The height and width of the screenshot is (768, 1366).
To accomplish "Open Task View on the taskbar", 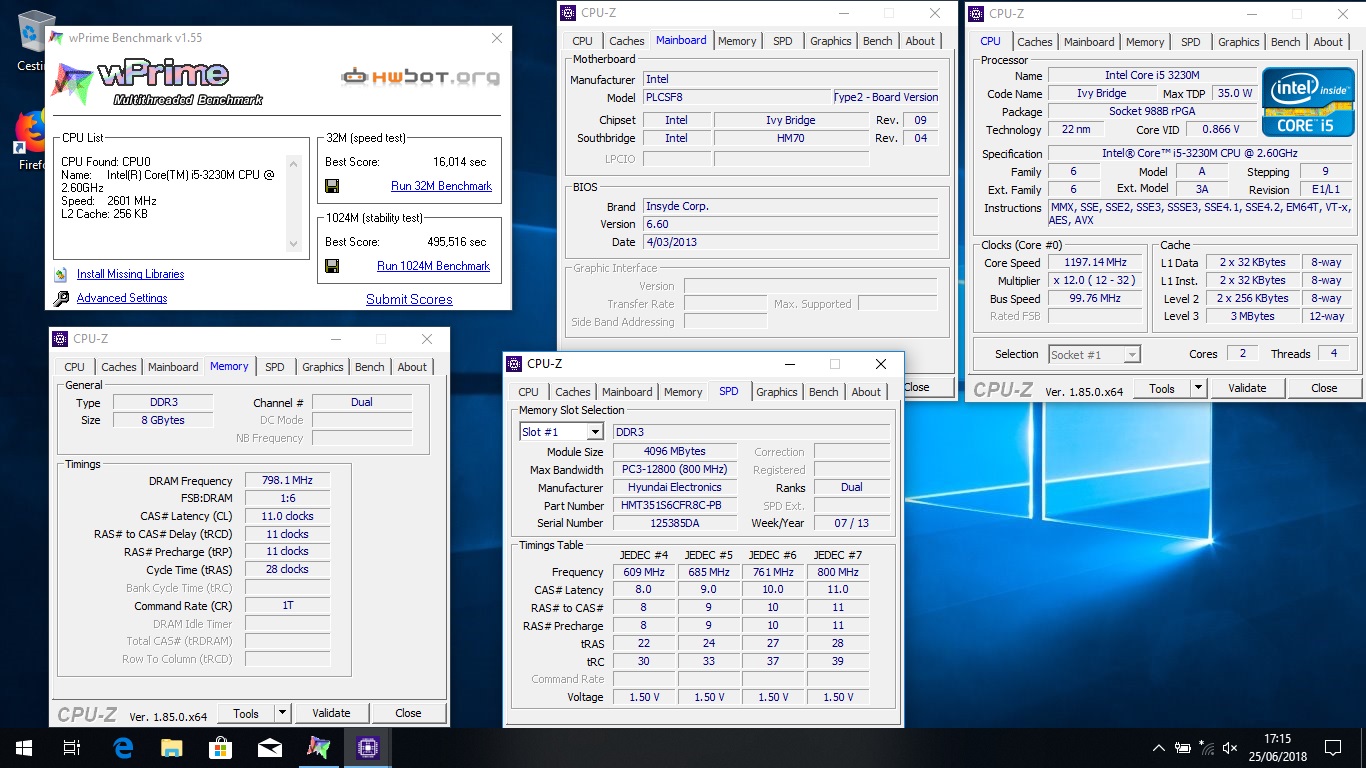I will pos(72,747).
